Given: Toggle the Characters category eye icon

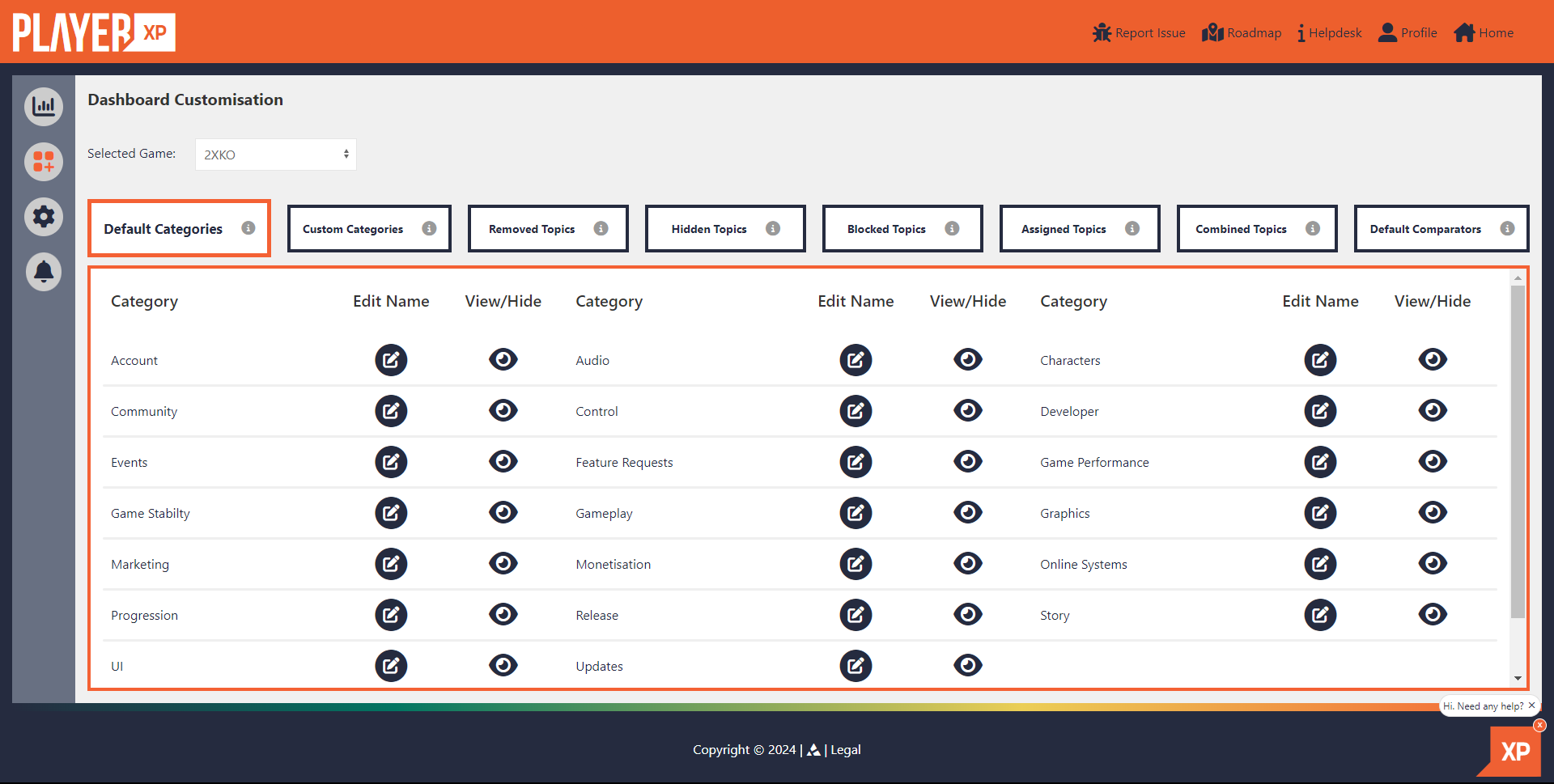Looking at the screenshot, I should (1433, 360).
